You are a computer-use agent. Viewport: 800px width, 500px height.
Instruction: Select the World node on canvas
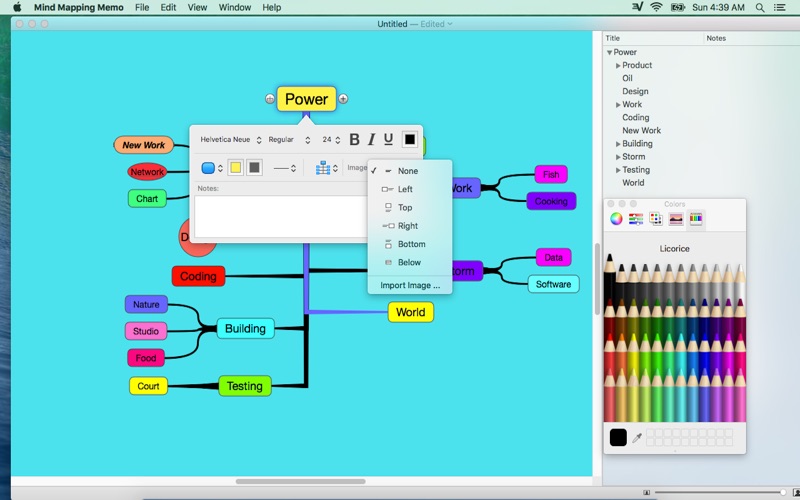(411, 312)
